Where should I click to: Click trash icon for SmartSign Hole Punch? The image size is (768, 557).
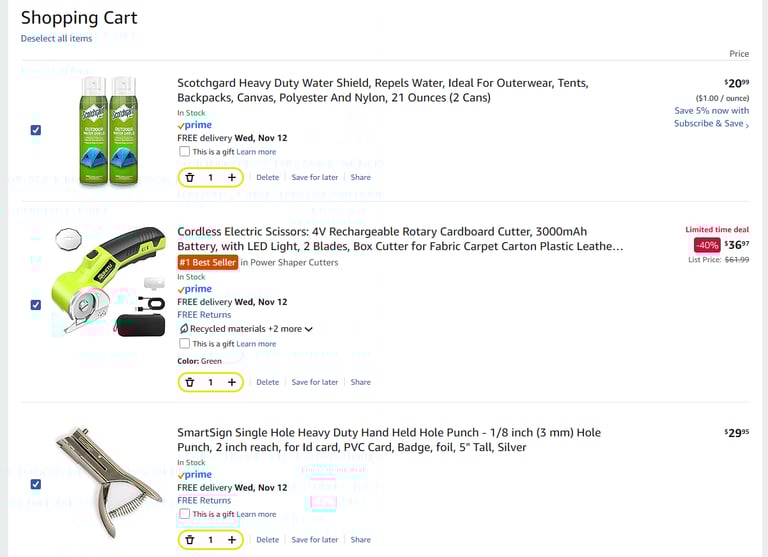tap(190, 539)
